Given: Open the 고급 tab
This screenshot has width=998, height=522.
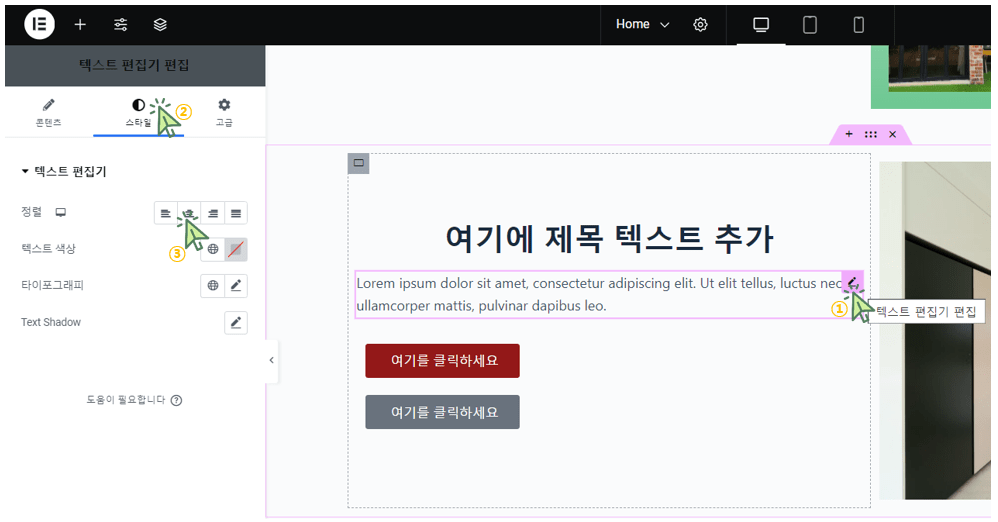Looking at the screenshot, I should click(224, 113).
